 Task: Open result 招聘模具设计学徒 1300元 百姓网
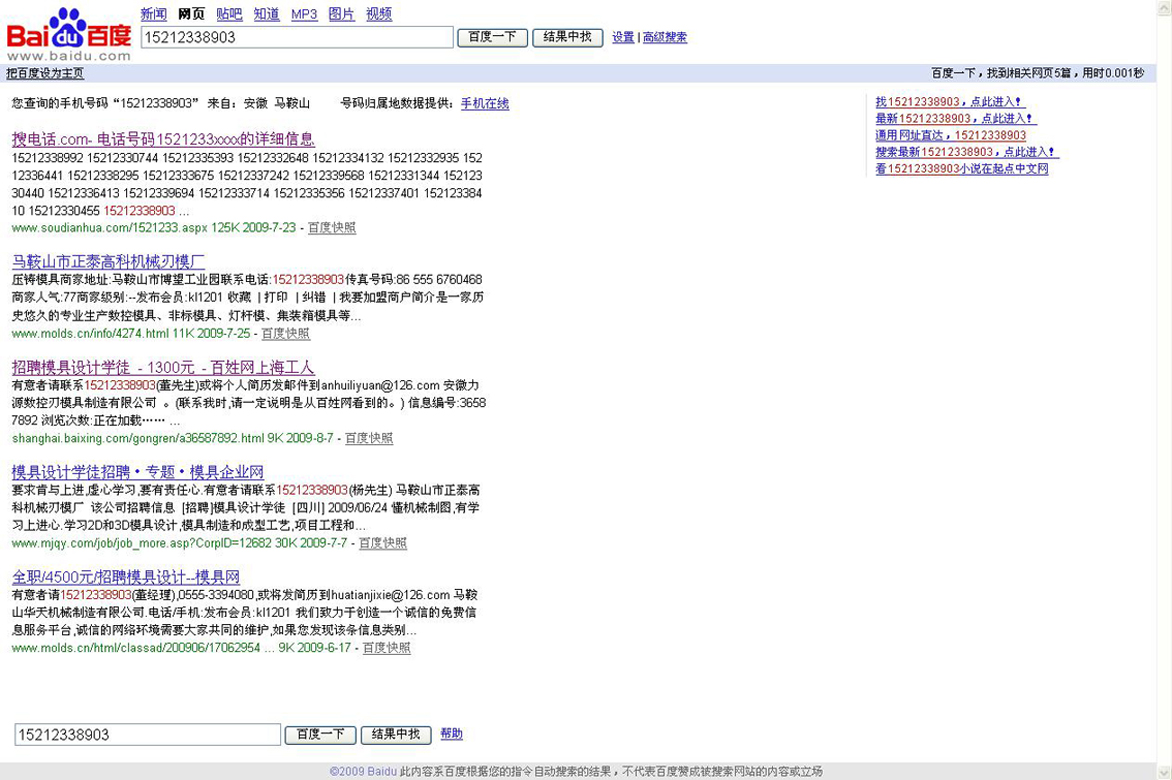pos(163,368)
